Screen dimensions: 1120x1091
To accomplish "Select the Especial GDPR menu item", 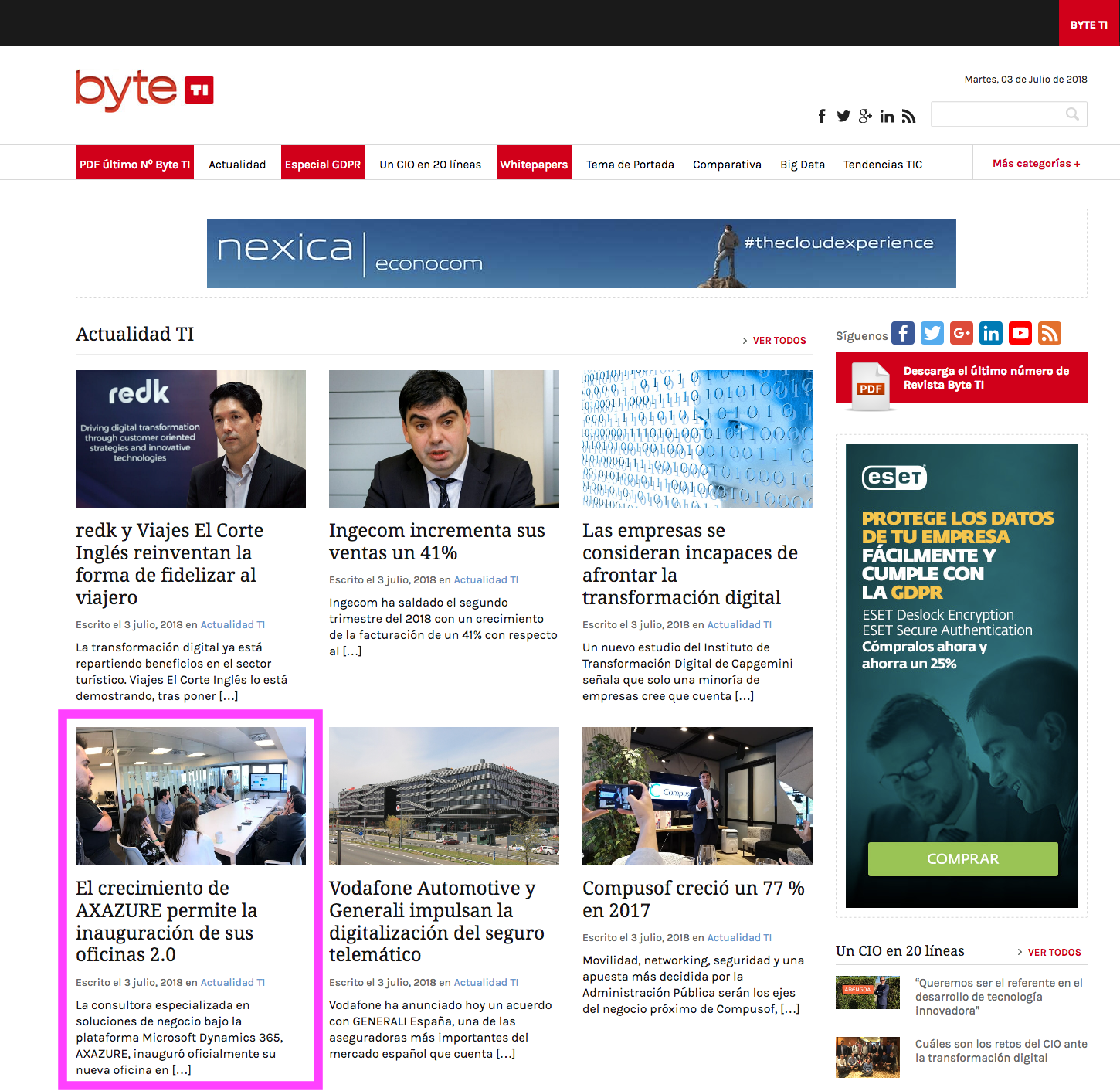I will click(x=323, y=162).
